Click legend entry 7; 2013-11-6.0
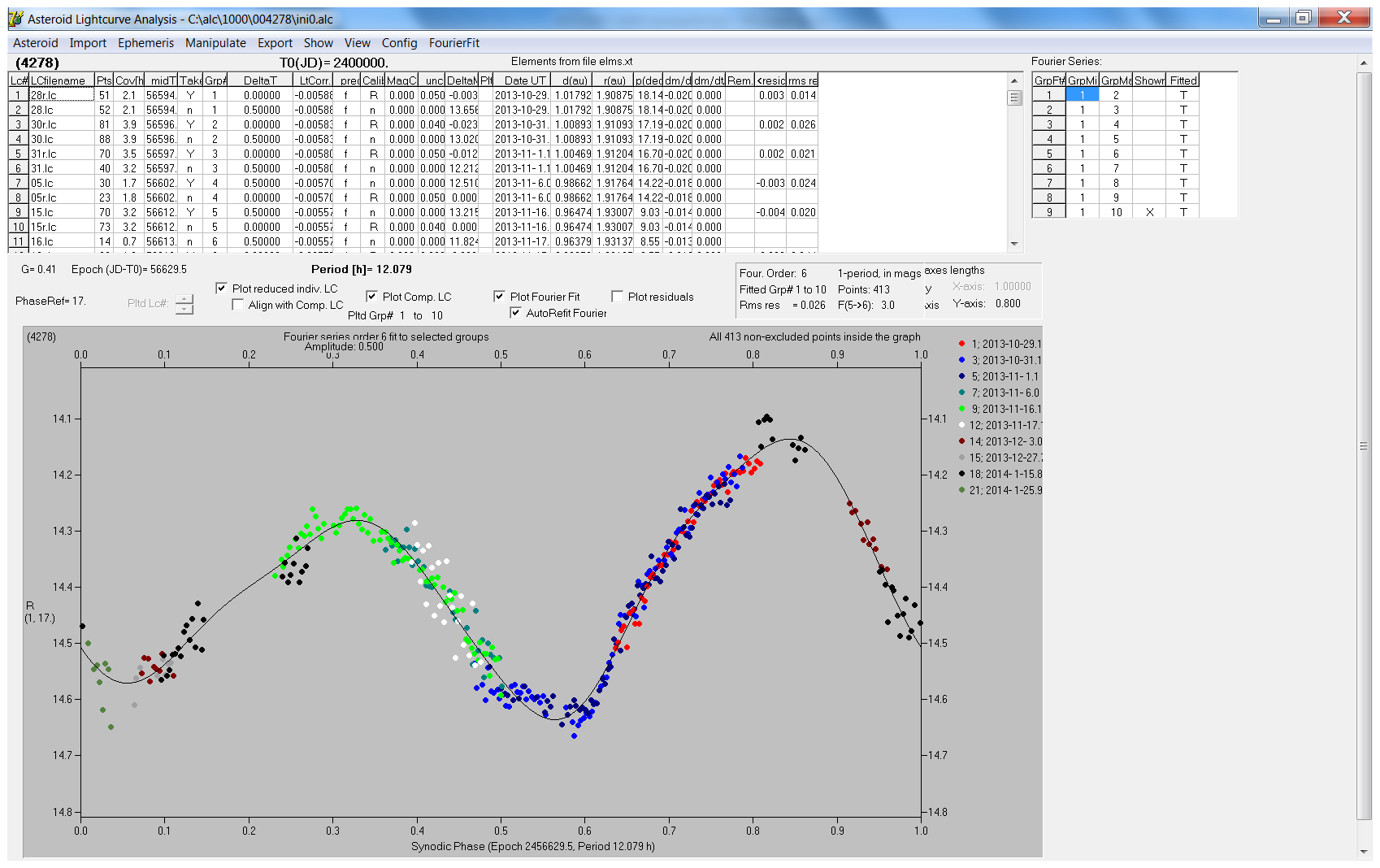The height and width of the screenshot is (868, 1380). tap(999, 393)
